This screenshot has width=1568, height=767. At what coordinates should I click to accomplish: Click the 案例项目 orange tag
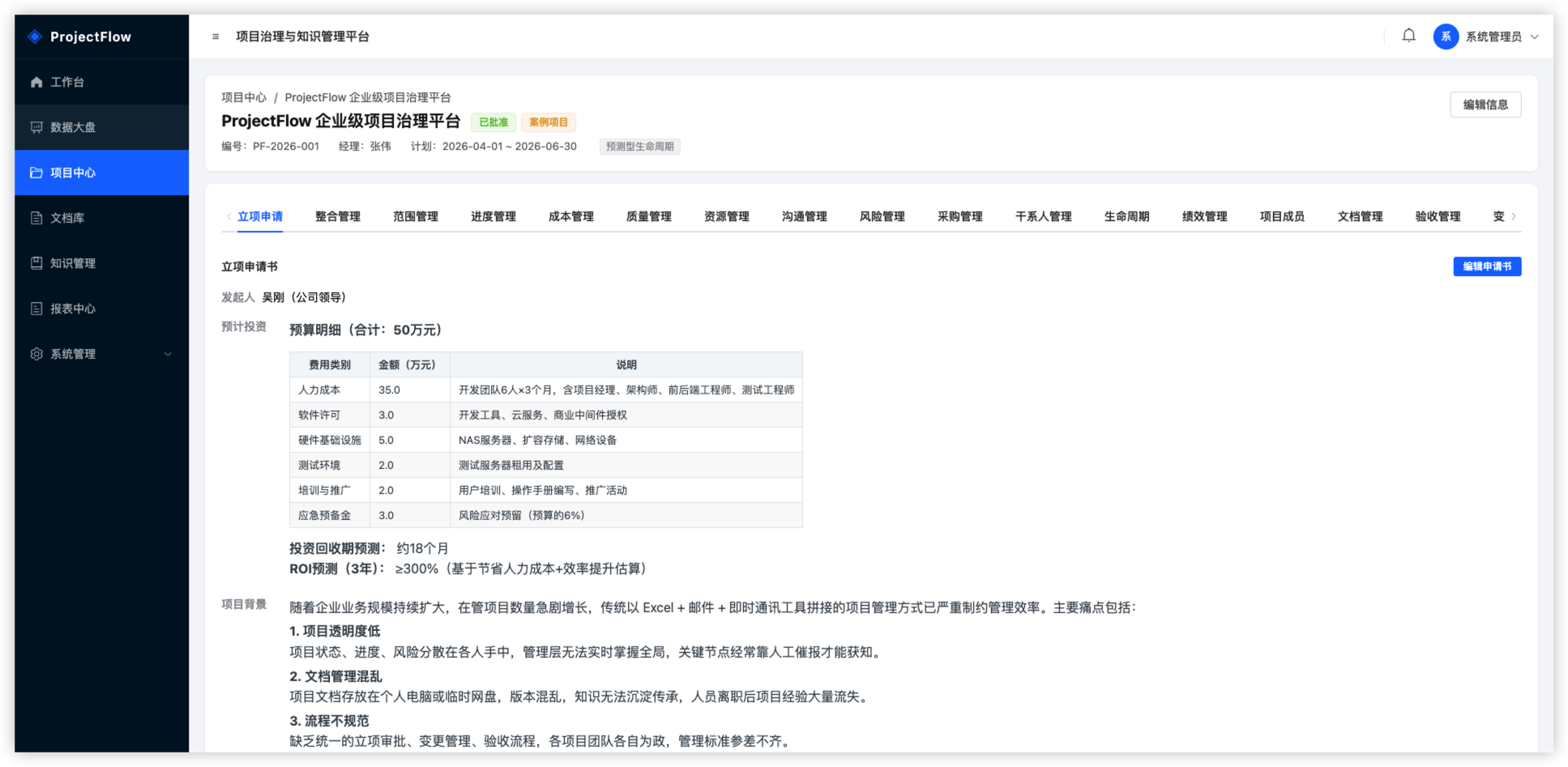pos(549,122)
